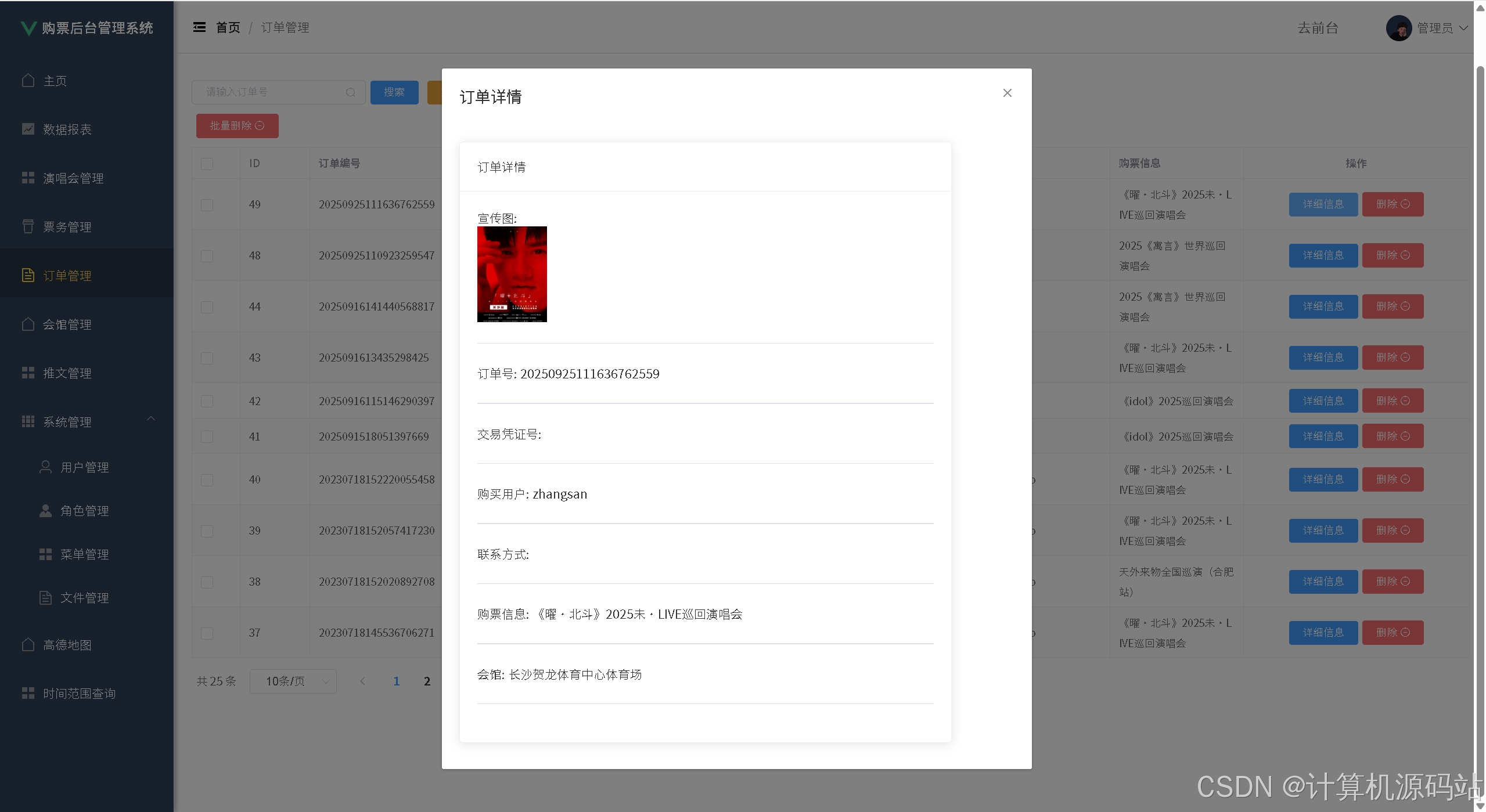Check the checkbox for order ID 49
The height and width of the screenshot is (812, 1486).
207,205
